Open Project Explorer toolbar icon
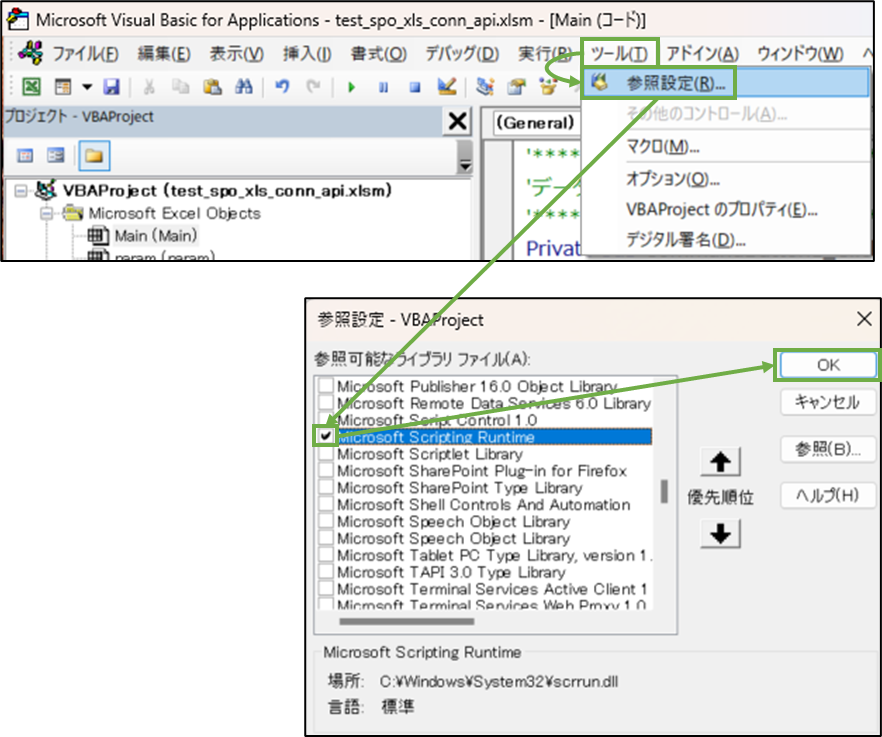 pos(485,86)
